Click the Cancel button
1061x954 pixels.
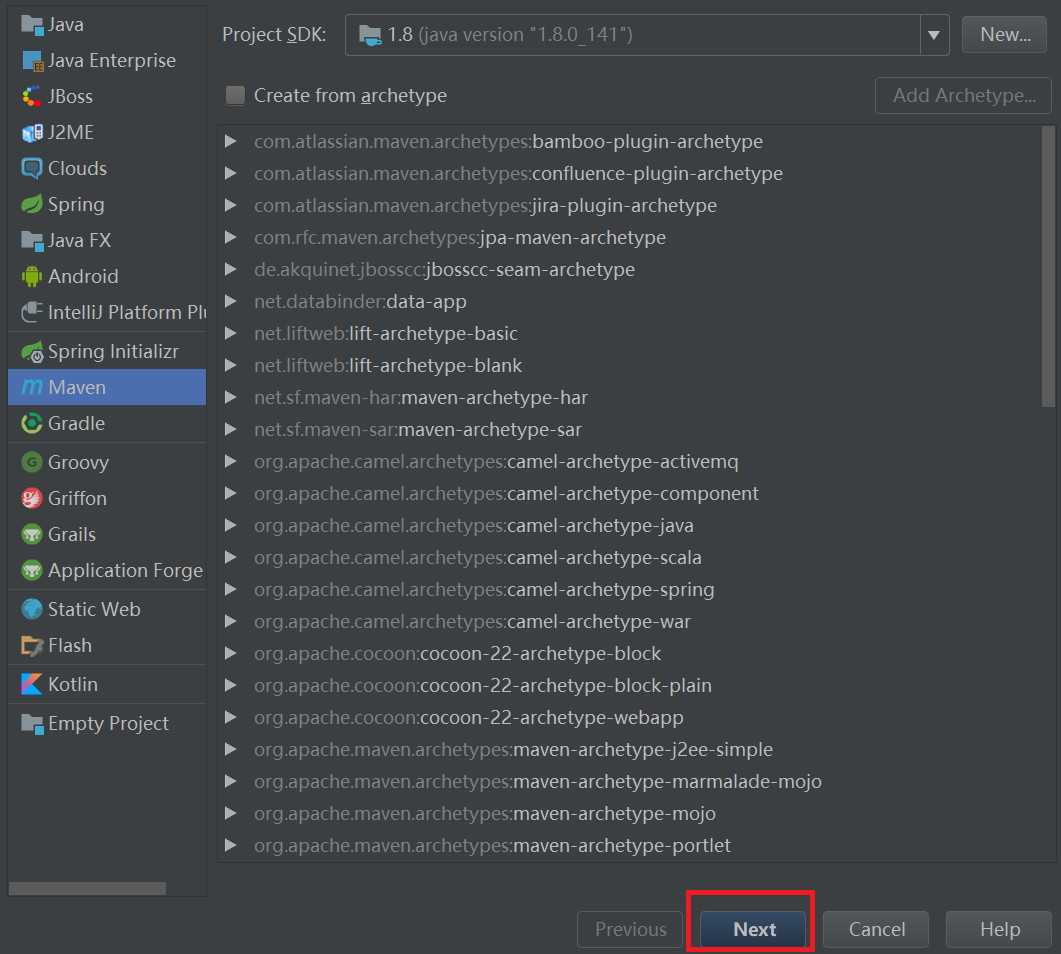876,930
